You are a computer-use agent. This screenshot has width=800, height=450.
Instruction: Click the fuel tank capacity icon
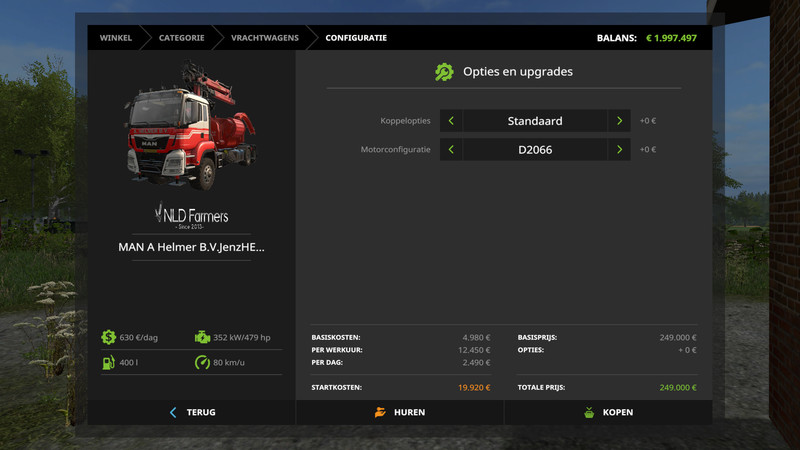tap(108, 362)
